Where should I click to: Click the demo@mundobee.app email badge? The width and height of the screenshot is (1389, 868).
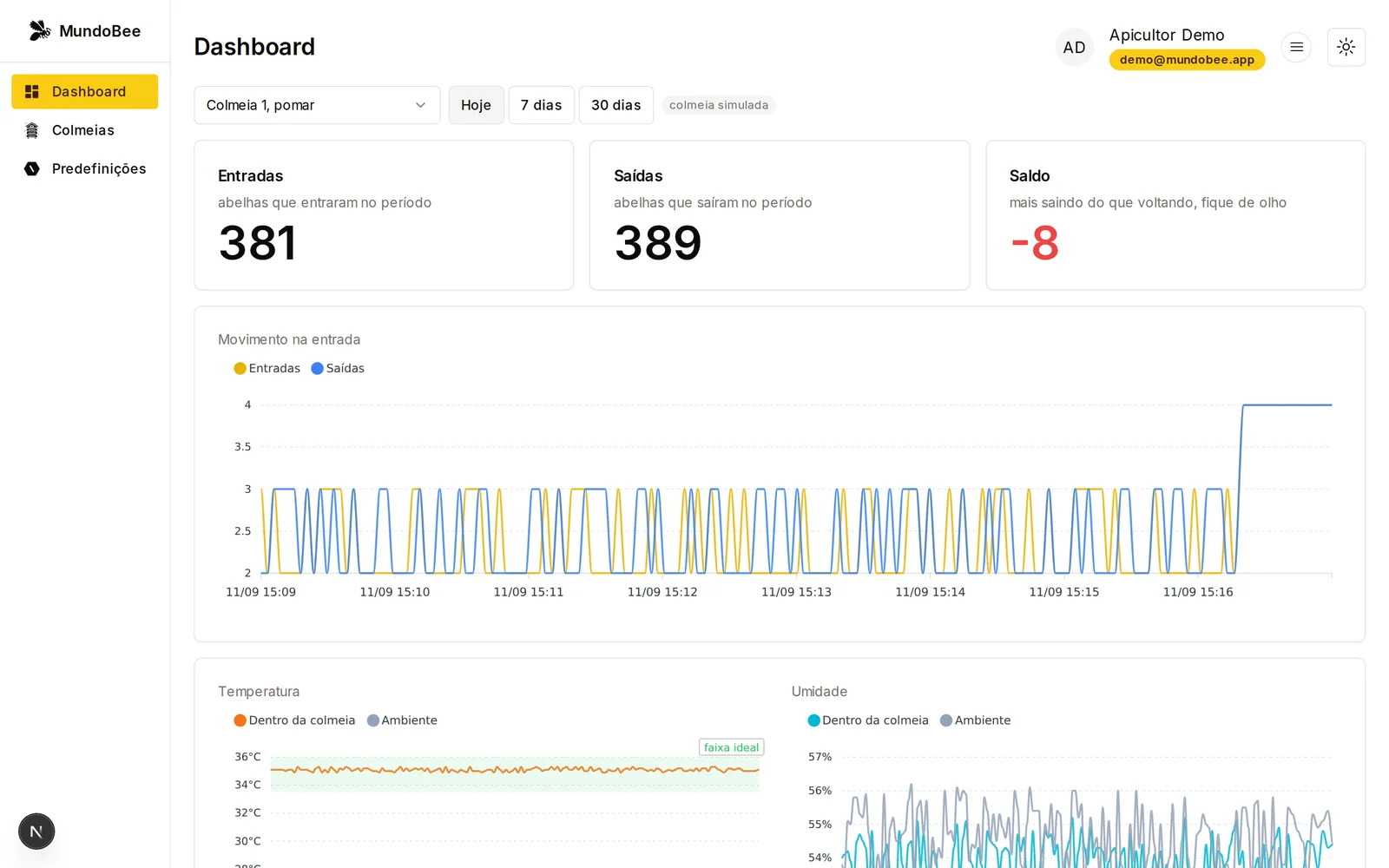click(x=1187, y=60)
